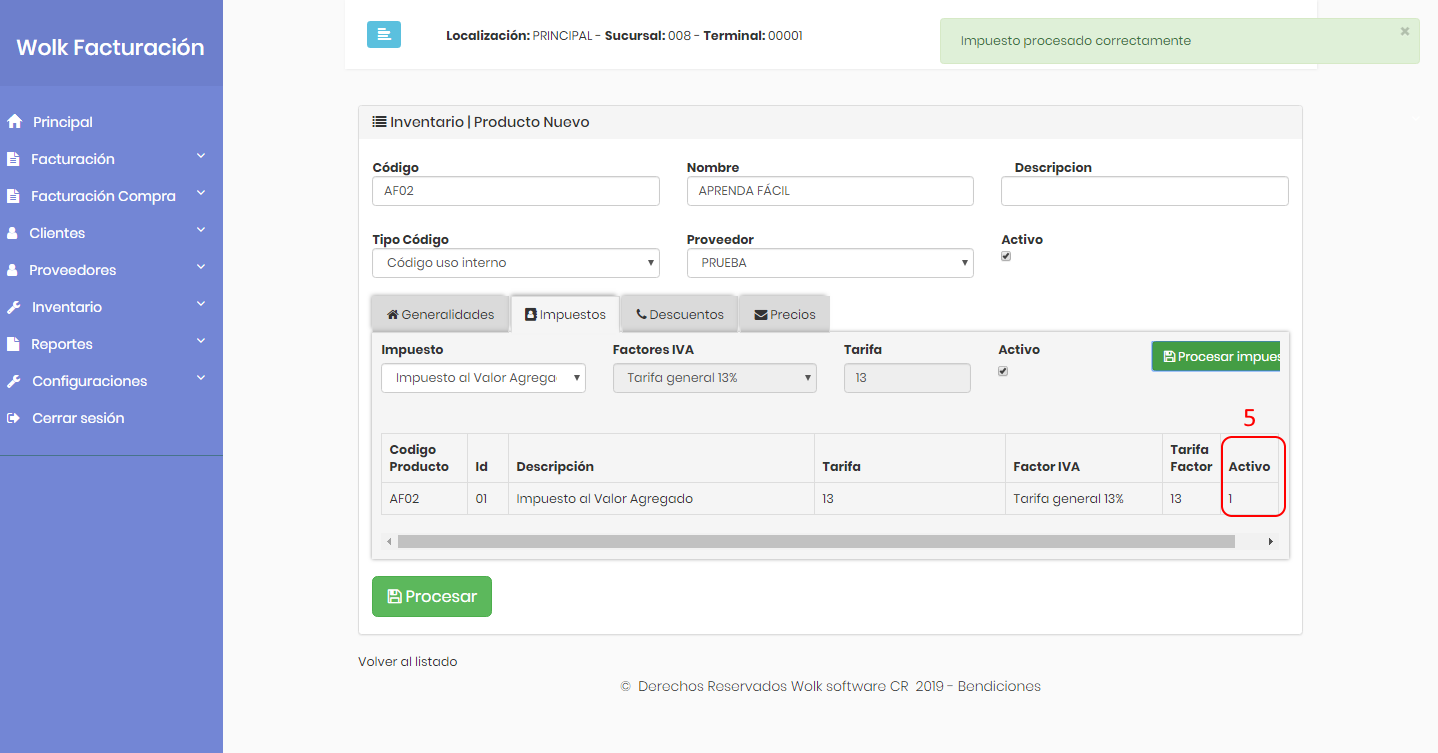Open the Impuesto dropdown
The image size is (1438, 753).
(x=483, y=378)
